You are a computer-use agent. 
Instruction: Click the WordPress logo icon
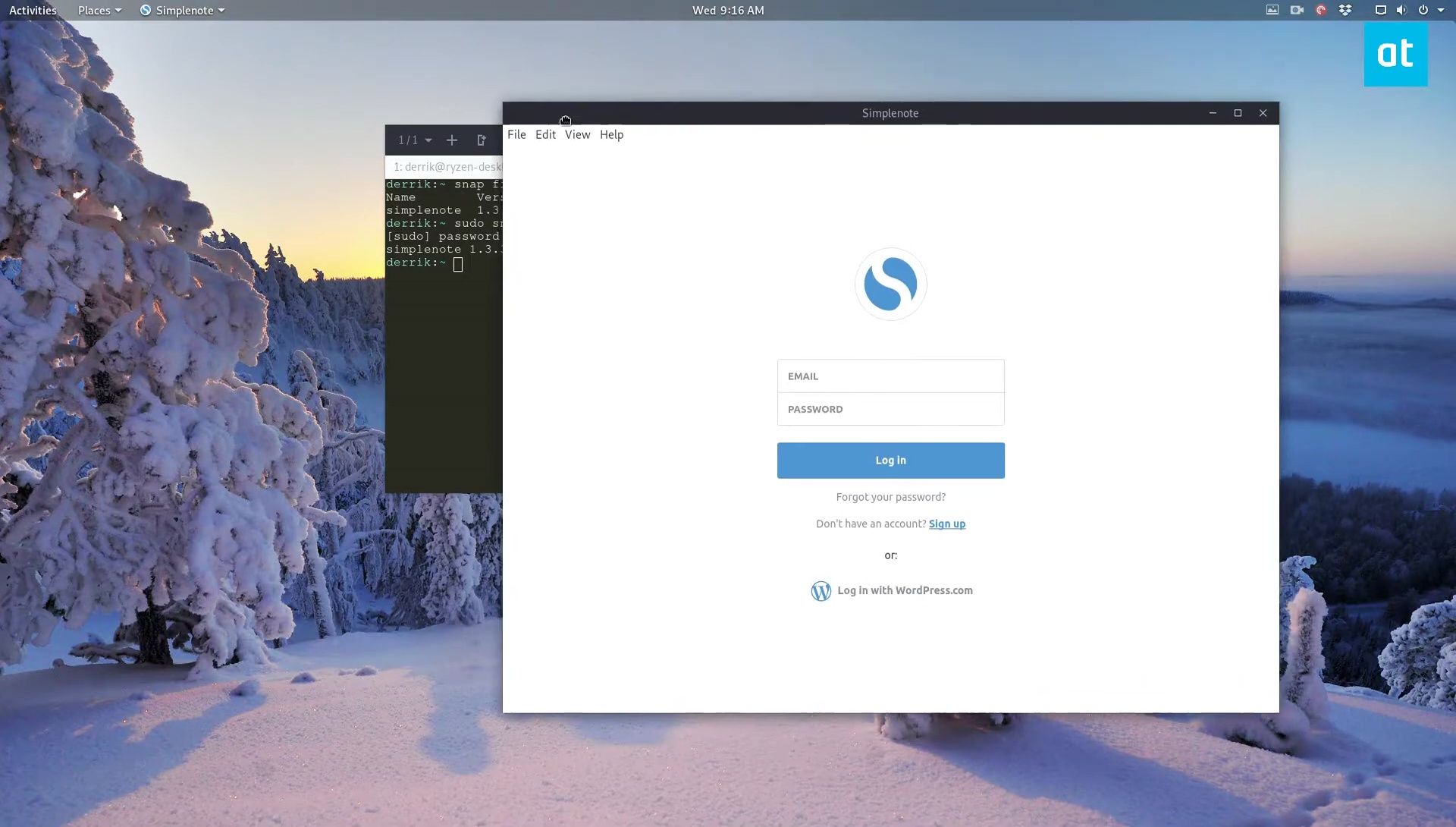click(821, 591)
